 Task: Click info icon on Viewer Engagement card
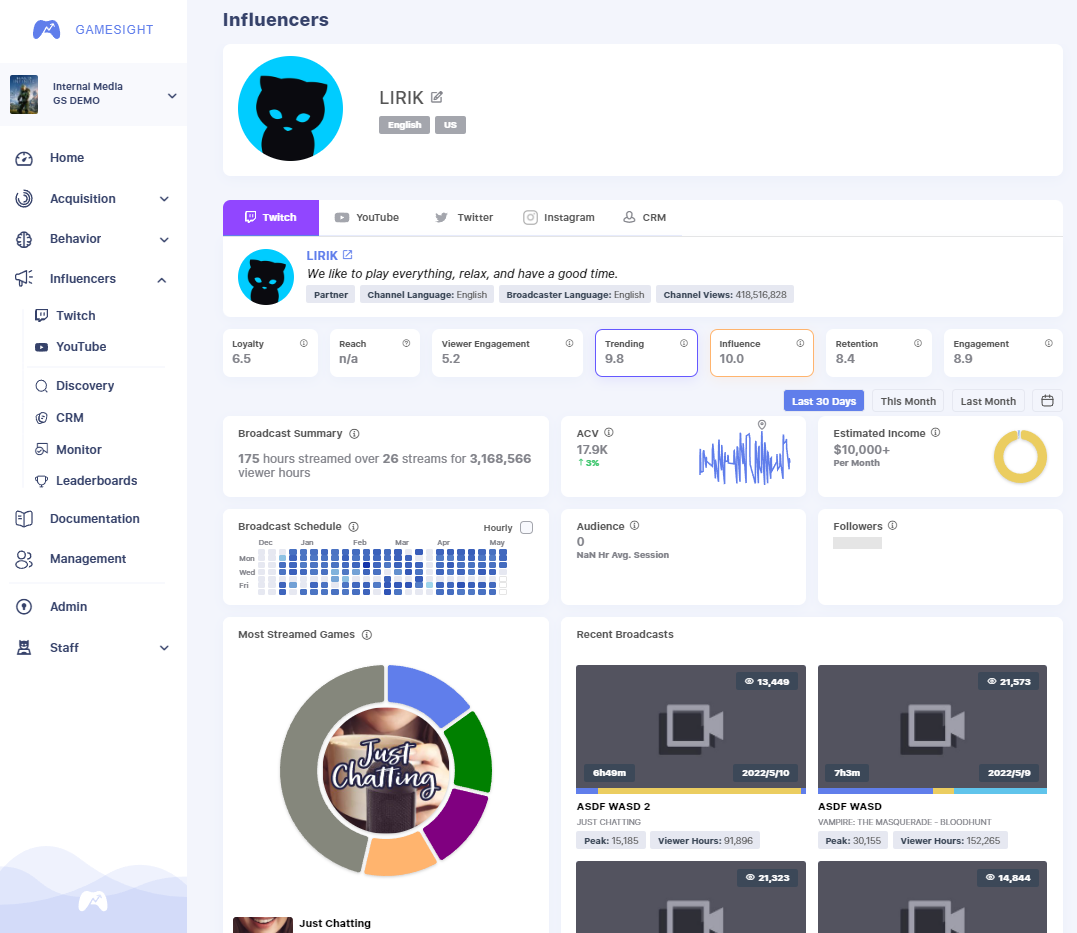[x=569, y=343]
